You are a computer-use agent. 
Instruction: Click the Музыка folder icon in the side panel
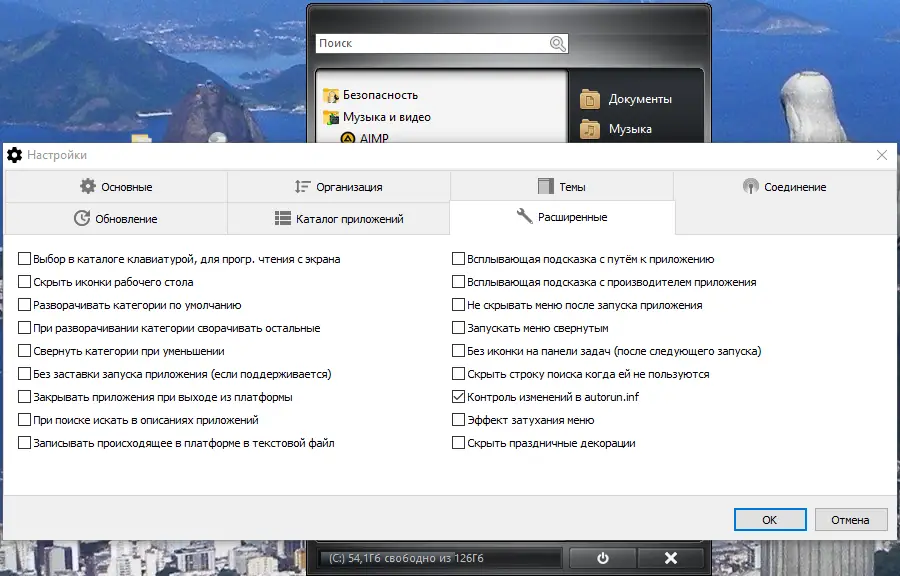pos(589,129)
